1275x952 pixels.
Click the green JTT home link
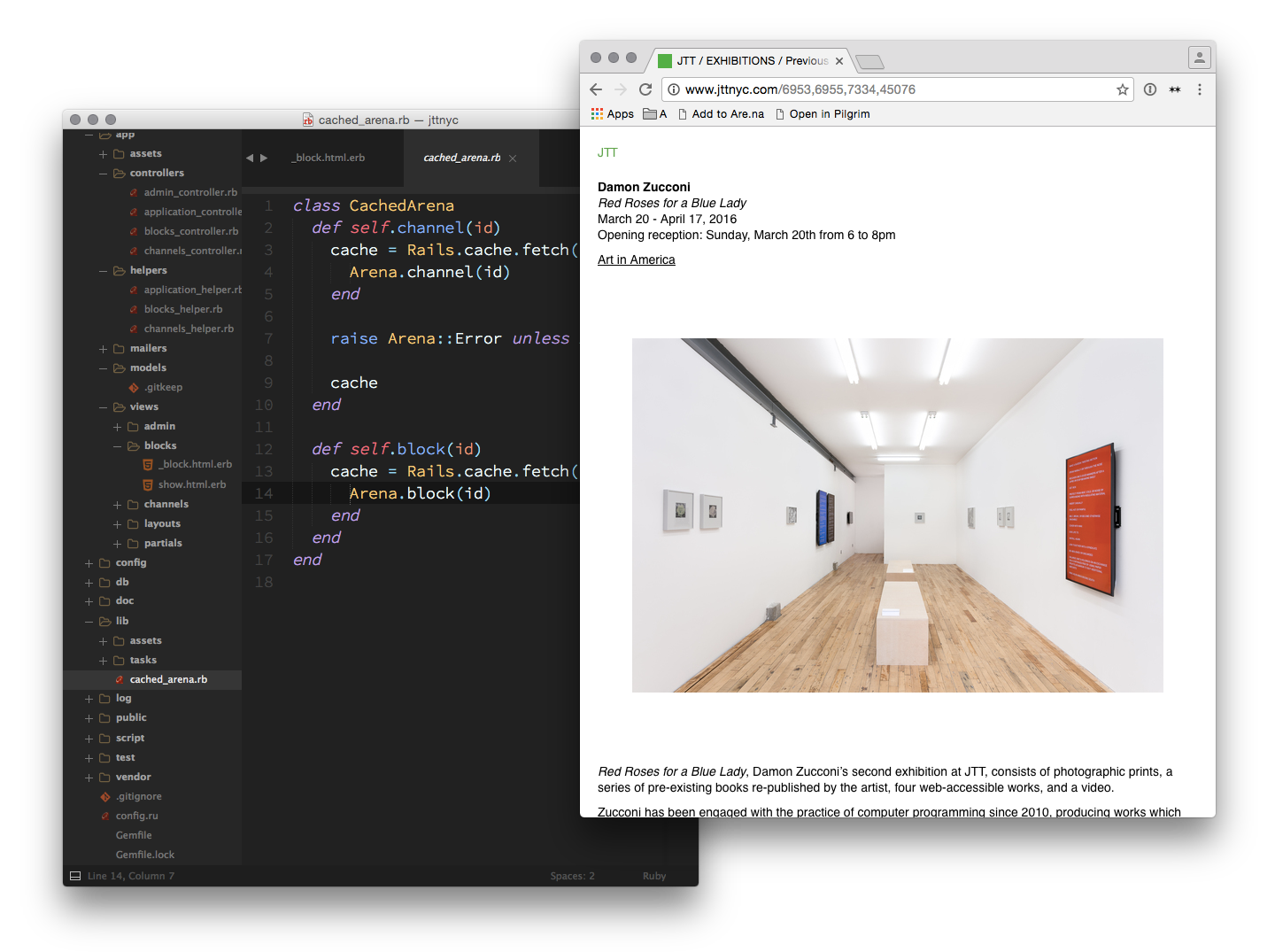click(x=607, y=153)
